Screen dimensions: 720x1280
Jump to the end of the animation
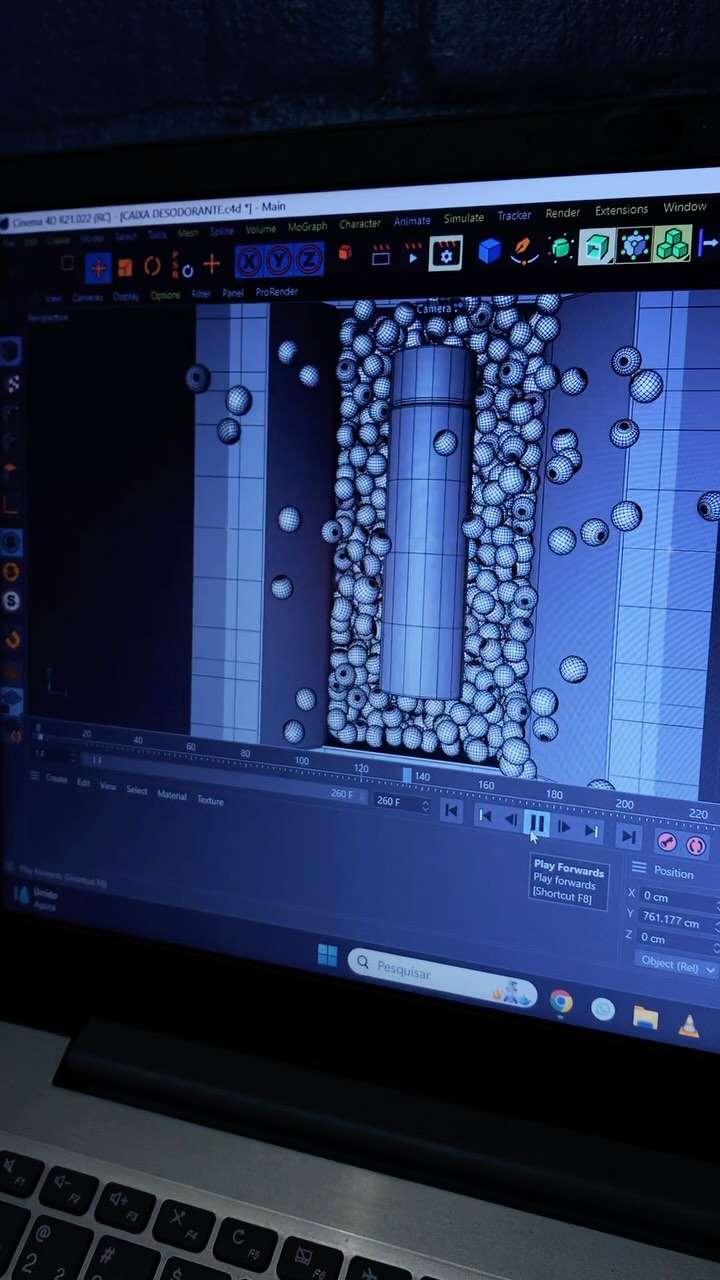628,837
